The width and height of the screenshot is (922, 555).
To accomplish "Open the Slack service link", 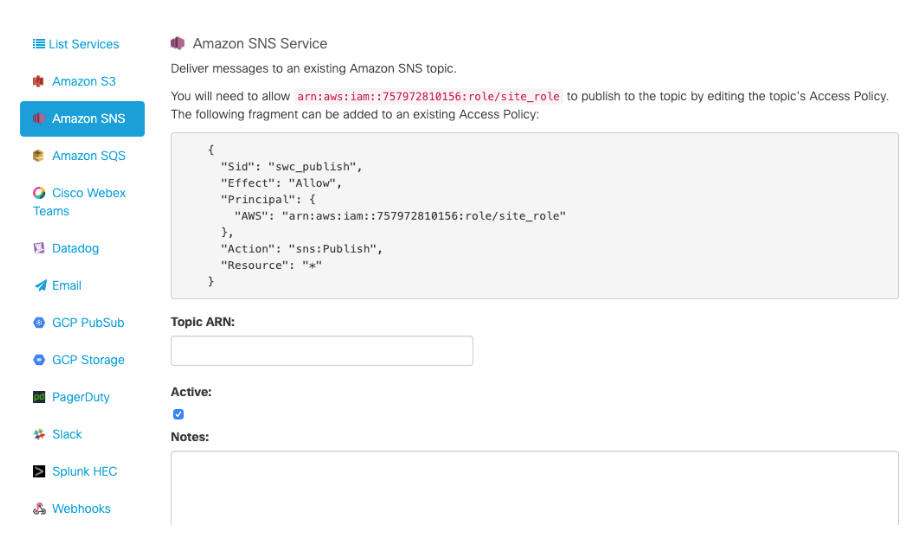I will [67, 434].
